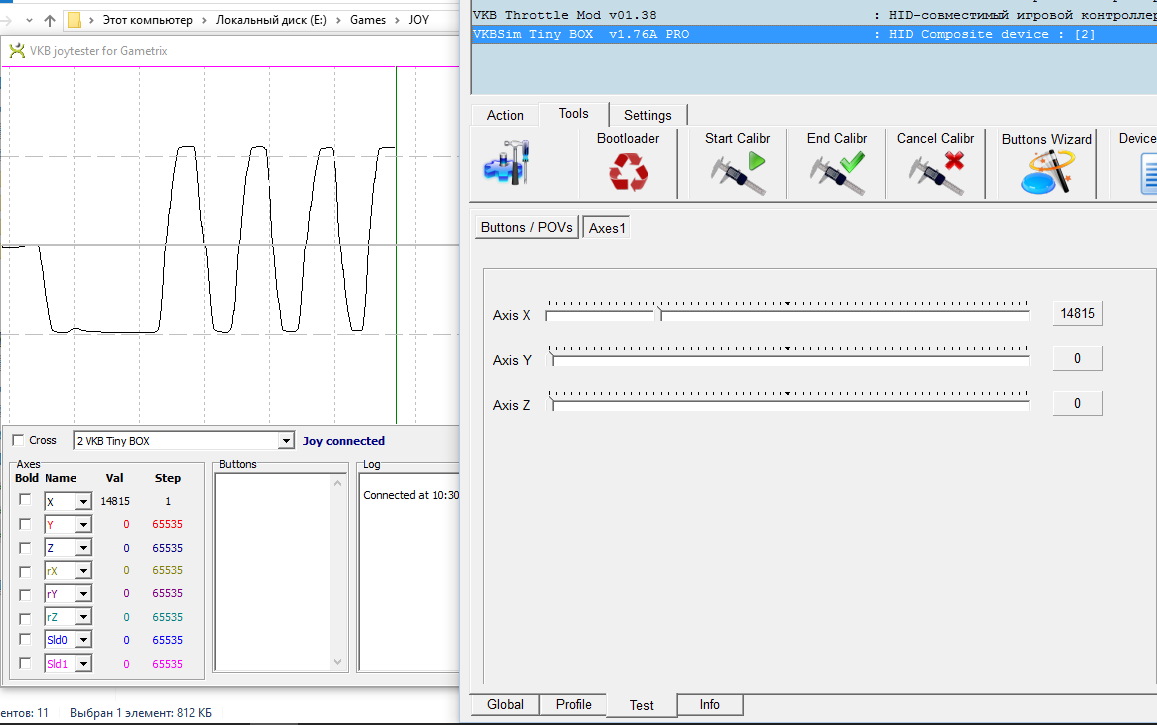
Task: Click the Device toolbar icon at right edge
Action: click(x=1147, y=173)
